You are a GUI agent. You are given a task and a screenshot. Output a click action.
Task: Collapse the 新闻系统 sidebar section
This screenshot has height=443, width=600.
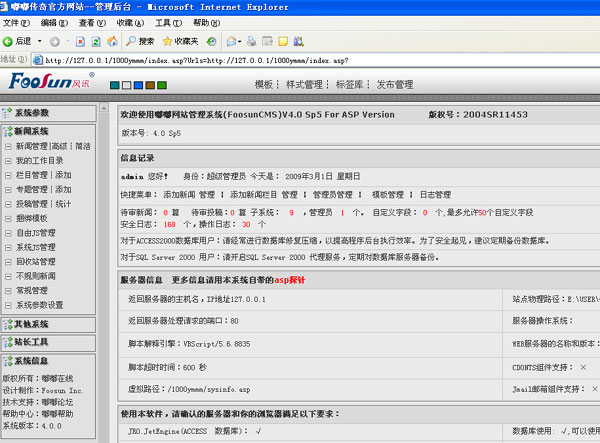32,131
